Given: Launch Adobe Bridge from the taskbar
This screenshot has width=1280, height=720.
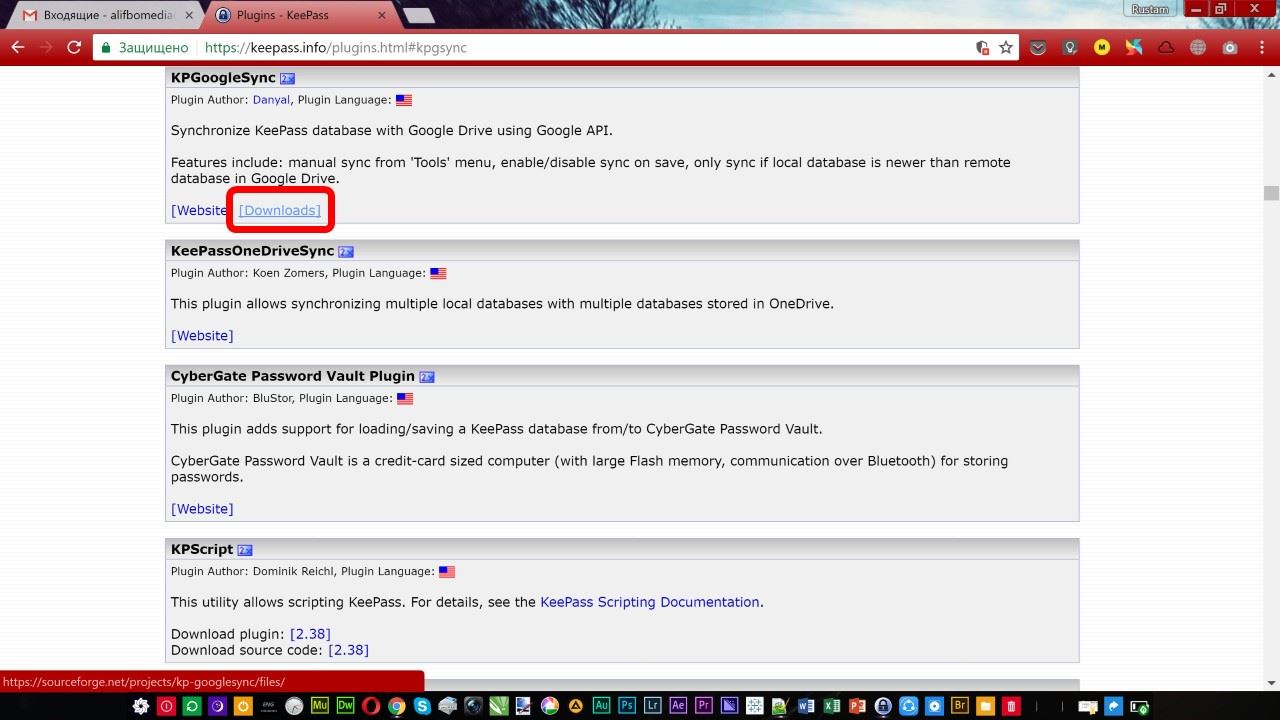Looking at the screenshot, I should click(x=960, y=706).
